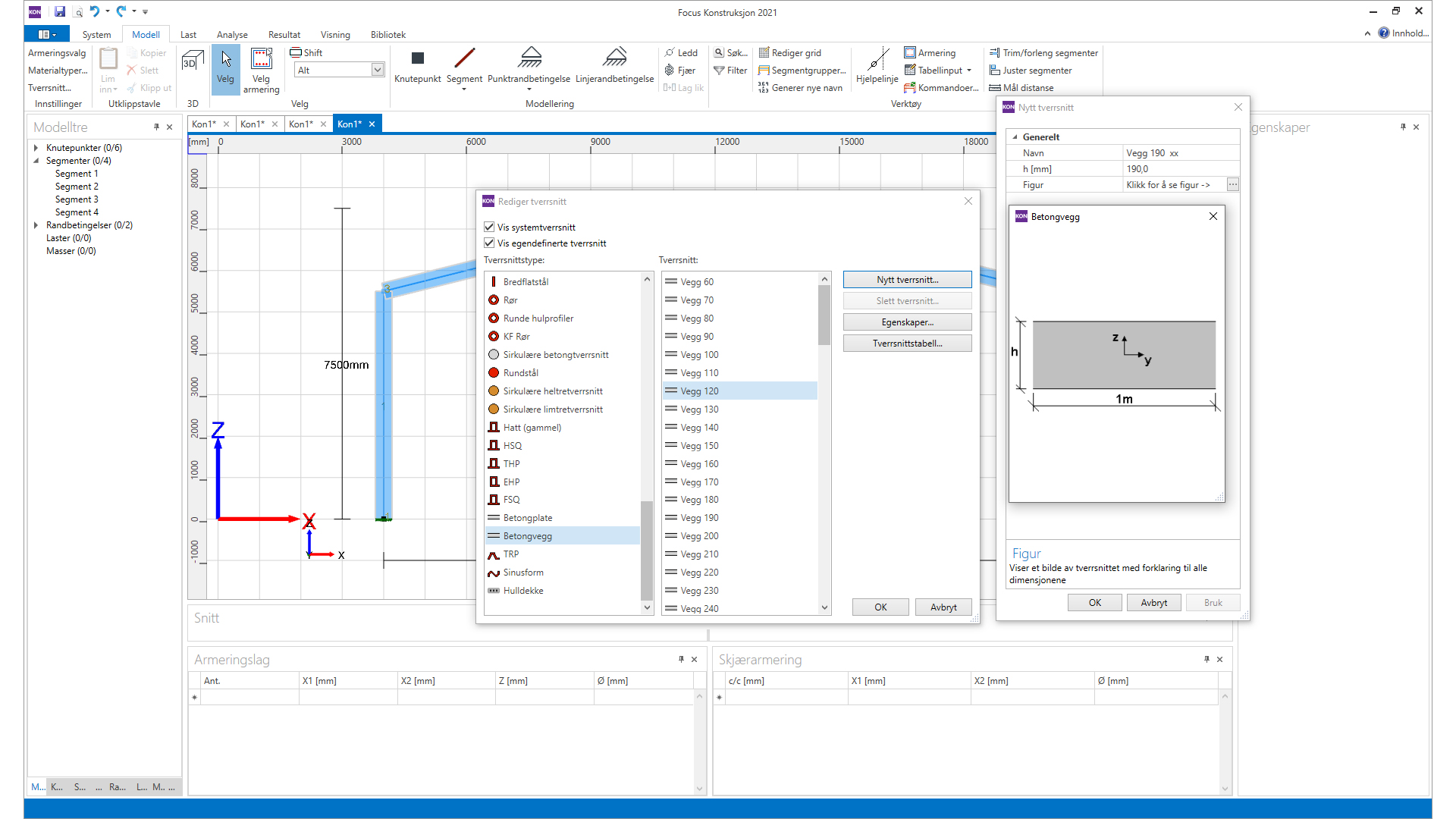Choose the Linjerandbetingelse tool
1456x819 pixels.
pyautogui.click(x=614, y=67)
